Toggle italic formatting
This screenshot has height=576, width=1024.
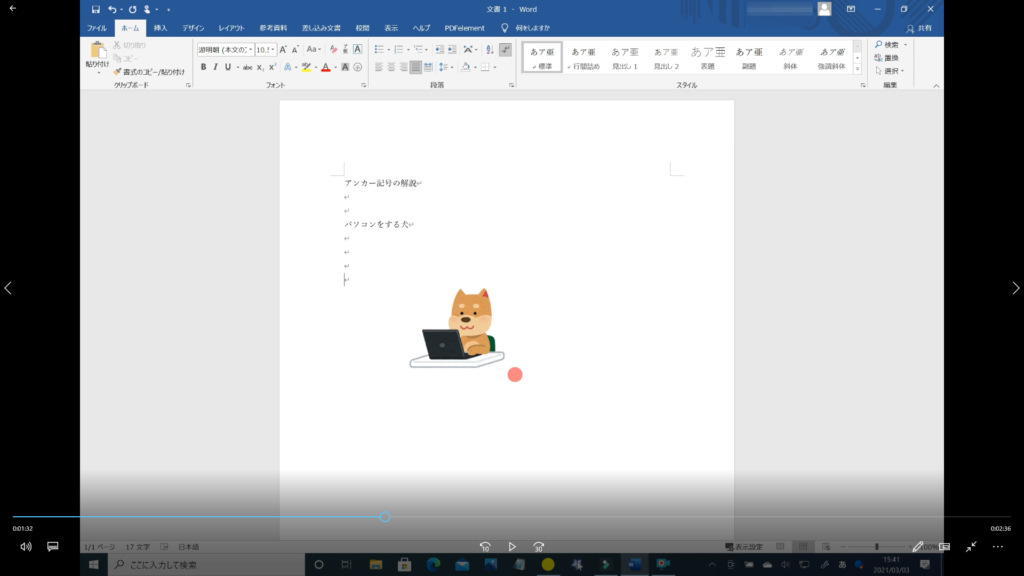(x=215, y=67)
